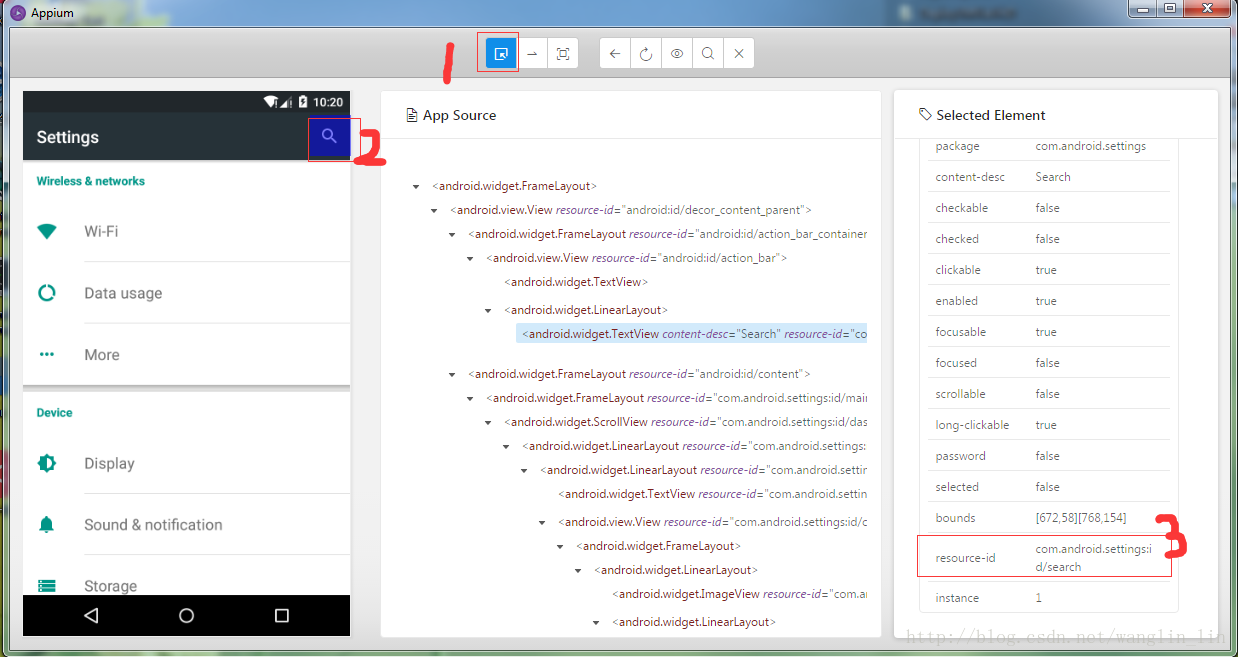Collapse ScrollView dashboard node
Image resolution: width=1238 pixels, height=657 pixels.
click(x=488, y=423)
